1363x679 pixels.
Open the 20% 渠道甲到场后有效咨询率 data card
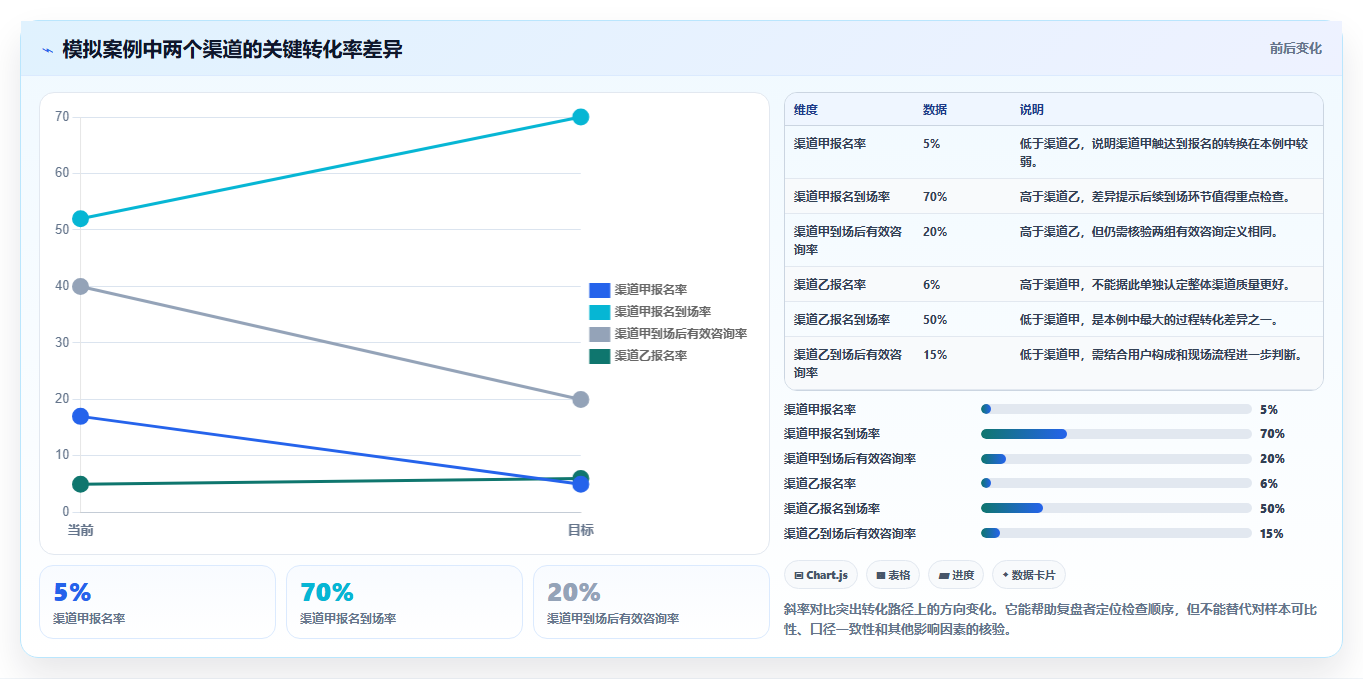(651, 602)
